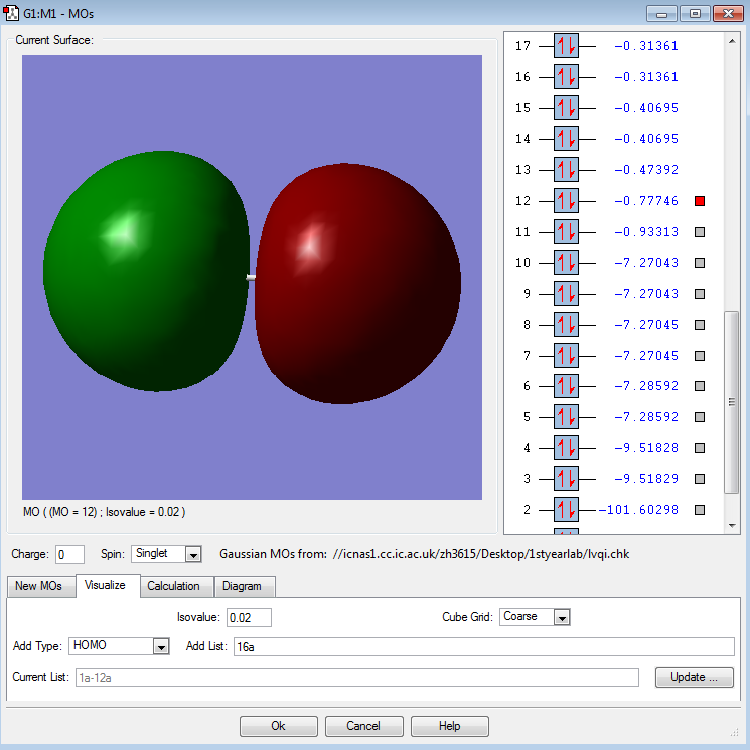The image size is (750, 750).
Task: Click the Charge input field
Action: pyautogui.click(x=70, y=555)
